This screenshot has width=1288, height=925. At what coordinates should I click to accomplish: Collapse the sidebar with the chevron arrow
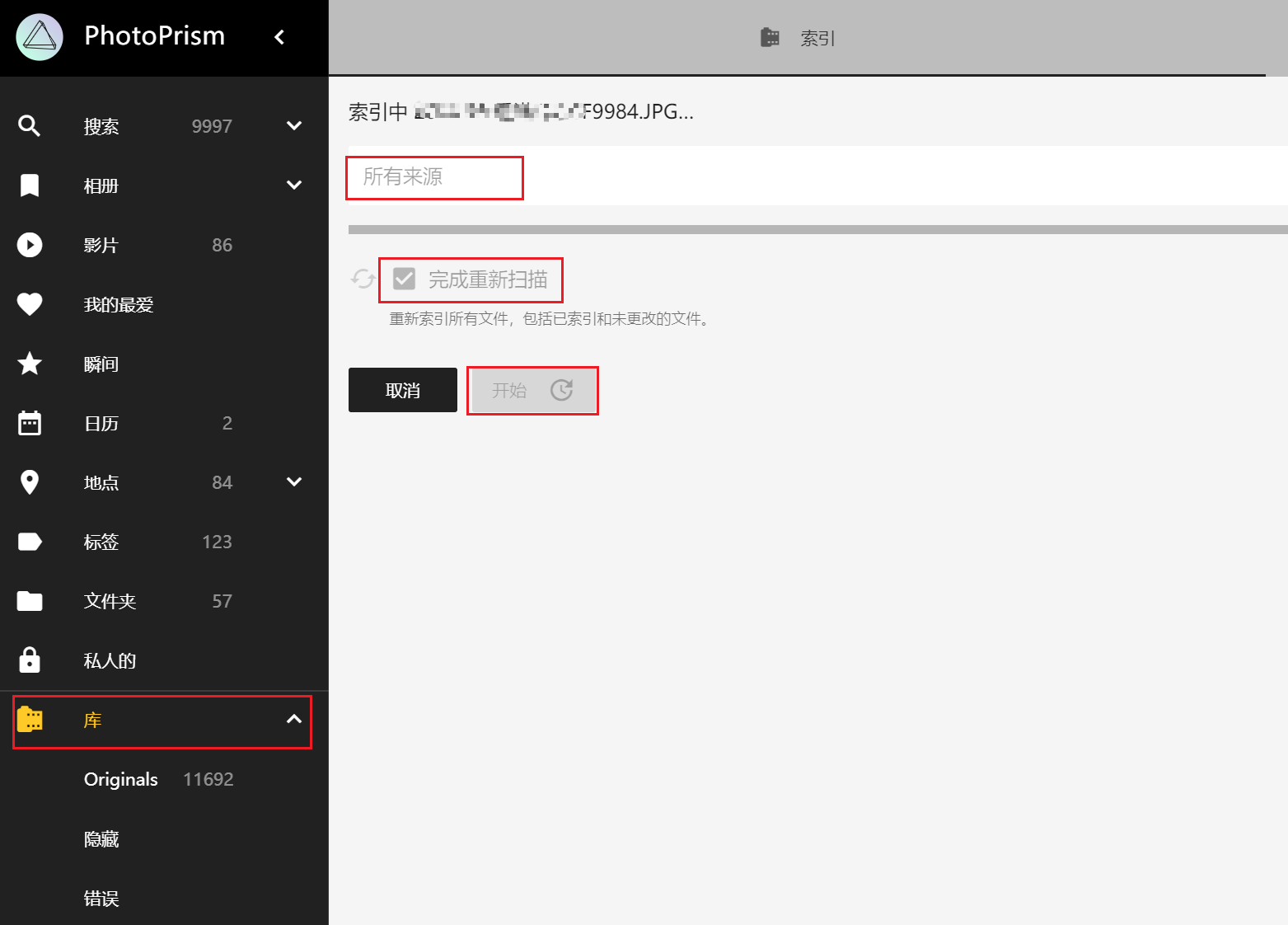coord(279,37)
